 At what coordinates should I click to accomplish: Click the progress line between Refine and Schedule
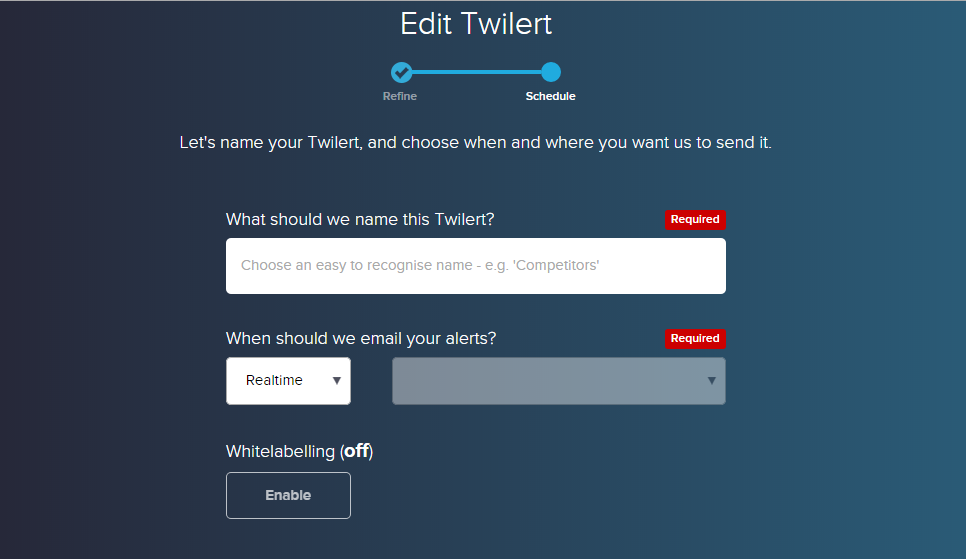pos(476,72)
